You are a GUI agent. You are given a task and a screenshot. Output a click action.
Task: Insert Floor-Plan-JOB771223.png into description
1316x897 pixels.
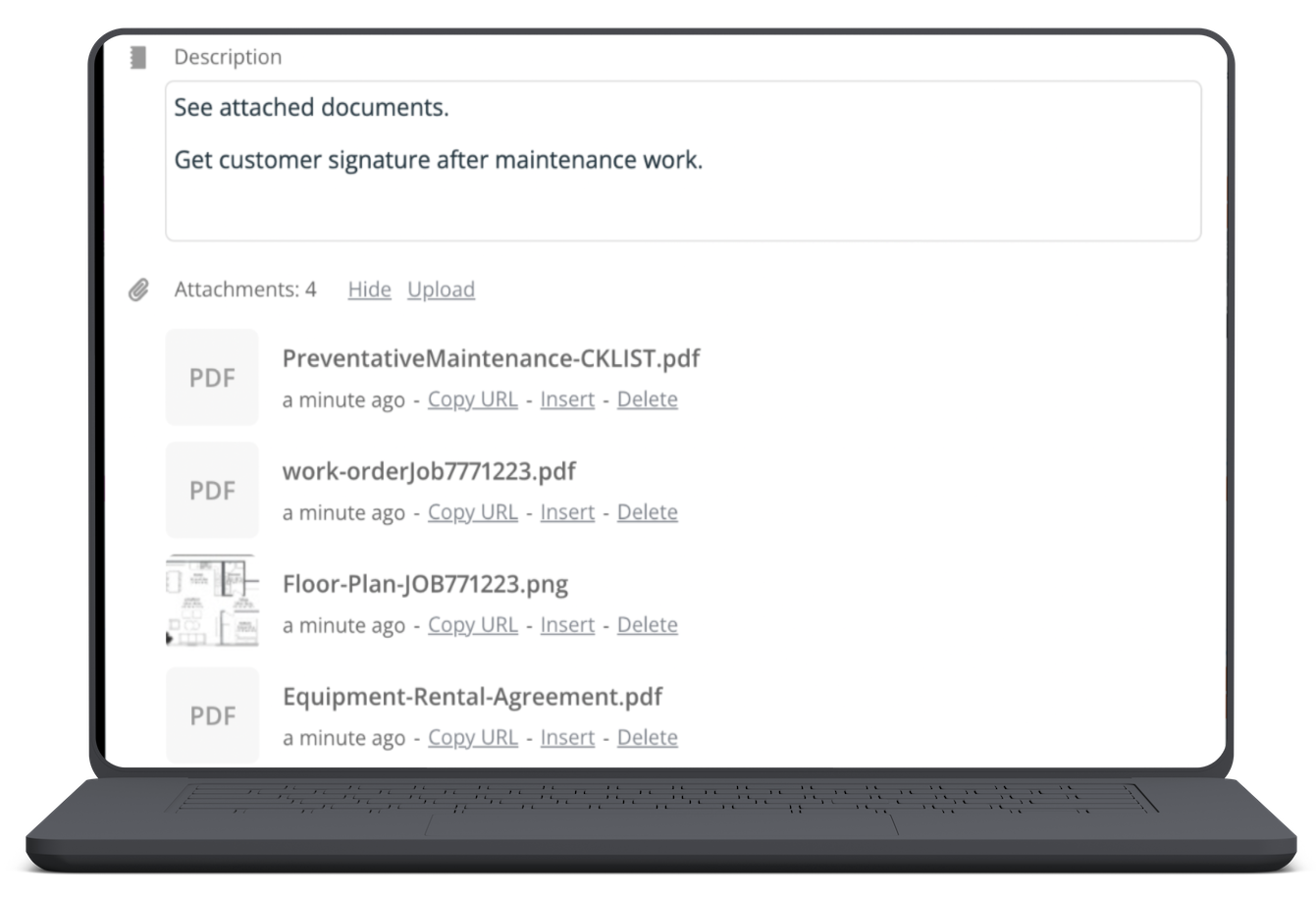[567, 625]
